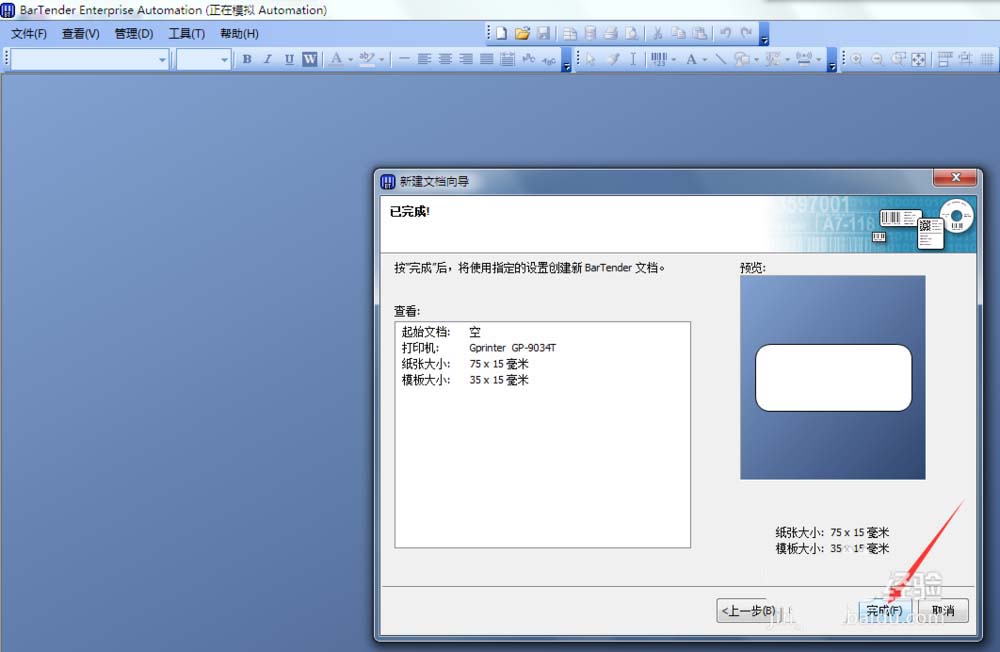Click the Print Preview icon
The height and width of the screenshot is (652, 1000).
[631, 33]
